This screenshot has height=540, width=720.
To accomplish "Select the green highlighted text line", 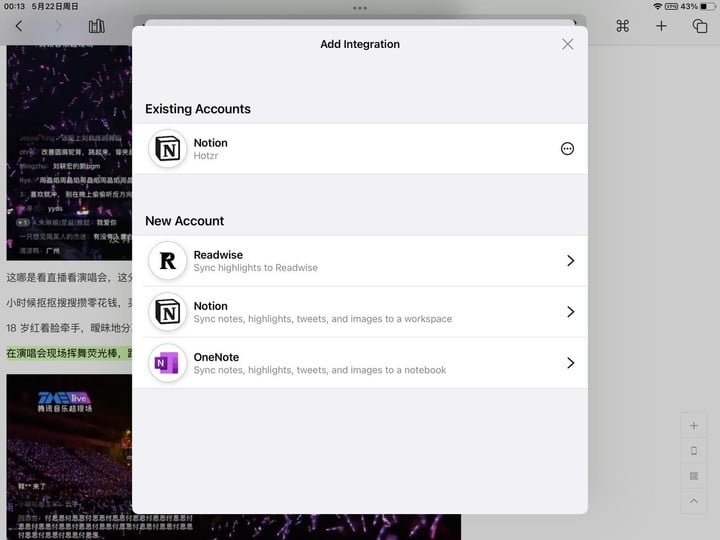I will [x=69, y=353].
